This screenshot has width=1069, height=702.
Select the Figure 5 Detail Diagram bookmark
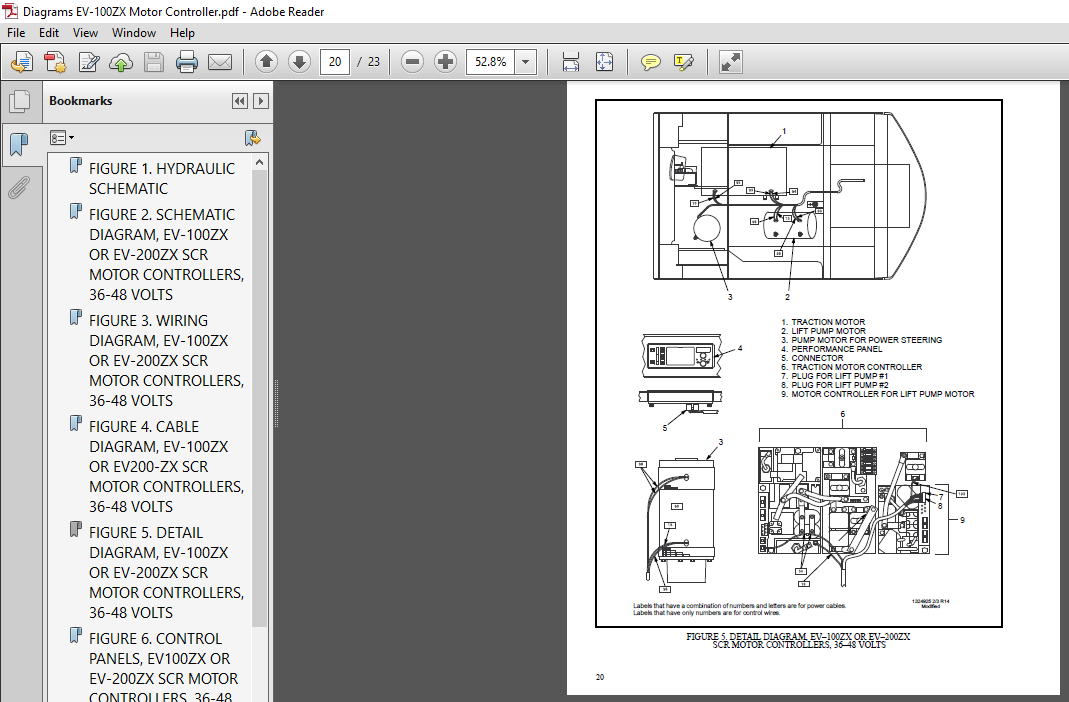point(166,573)
